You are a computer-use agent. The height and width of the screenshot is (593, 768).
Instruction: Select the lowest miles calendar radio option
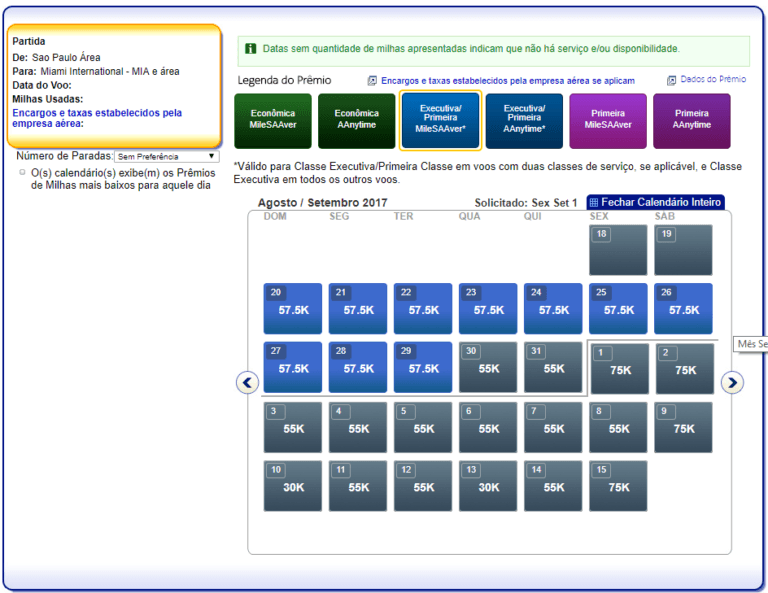[23, 172]
